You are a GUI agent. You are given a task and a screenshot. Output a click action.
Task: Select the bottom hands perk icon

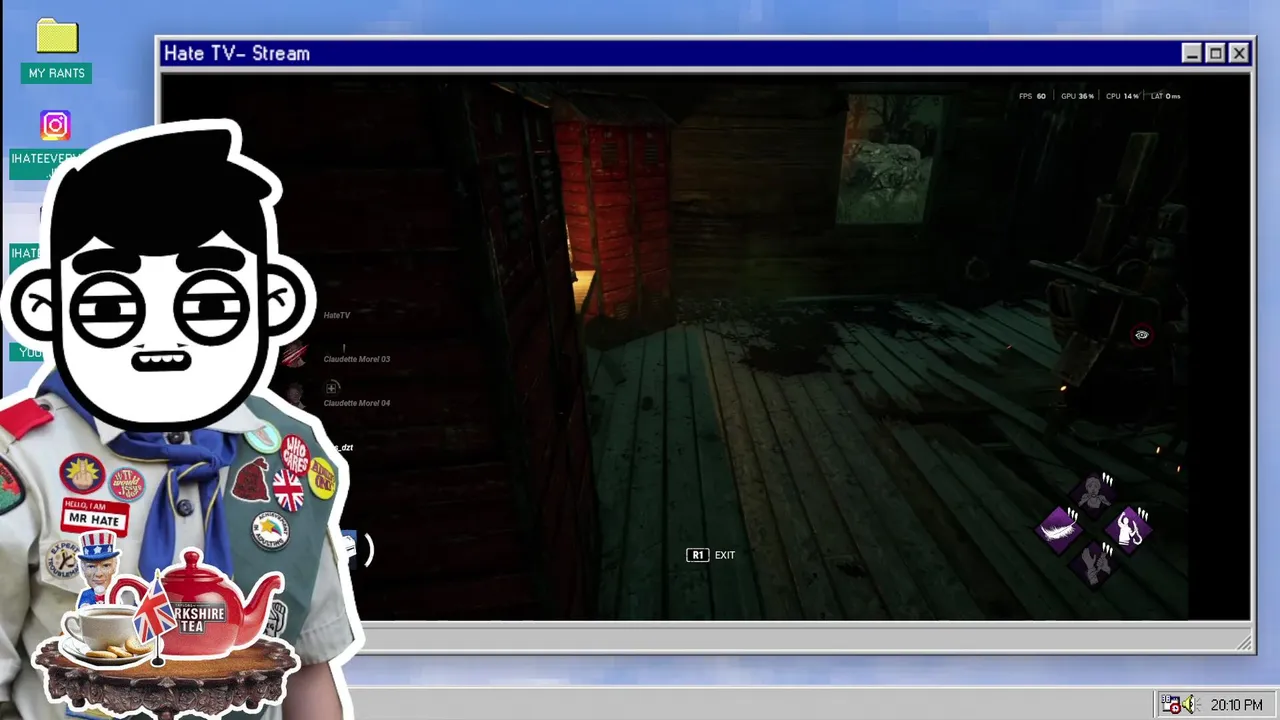coord(1094,563)
